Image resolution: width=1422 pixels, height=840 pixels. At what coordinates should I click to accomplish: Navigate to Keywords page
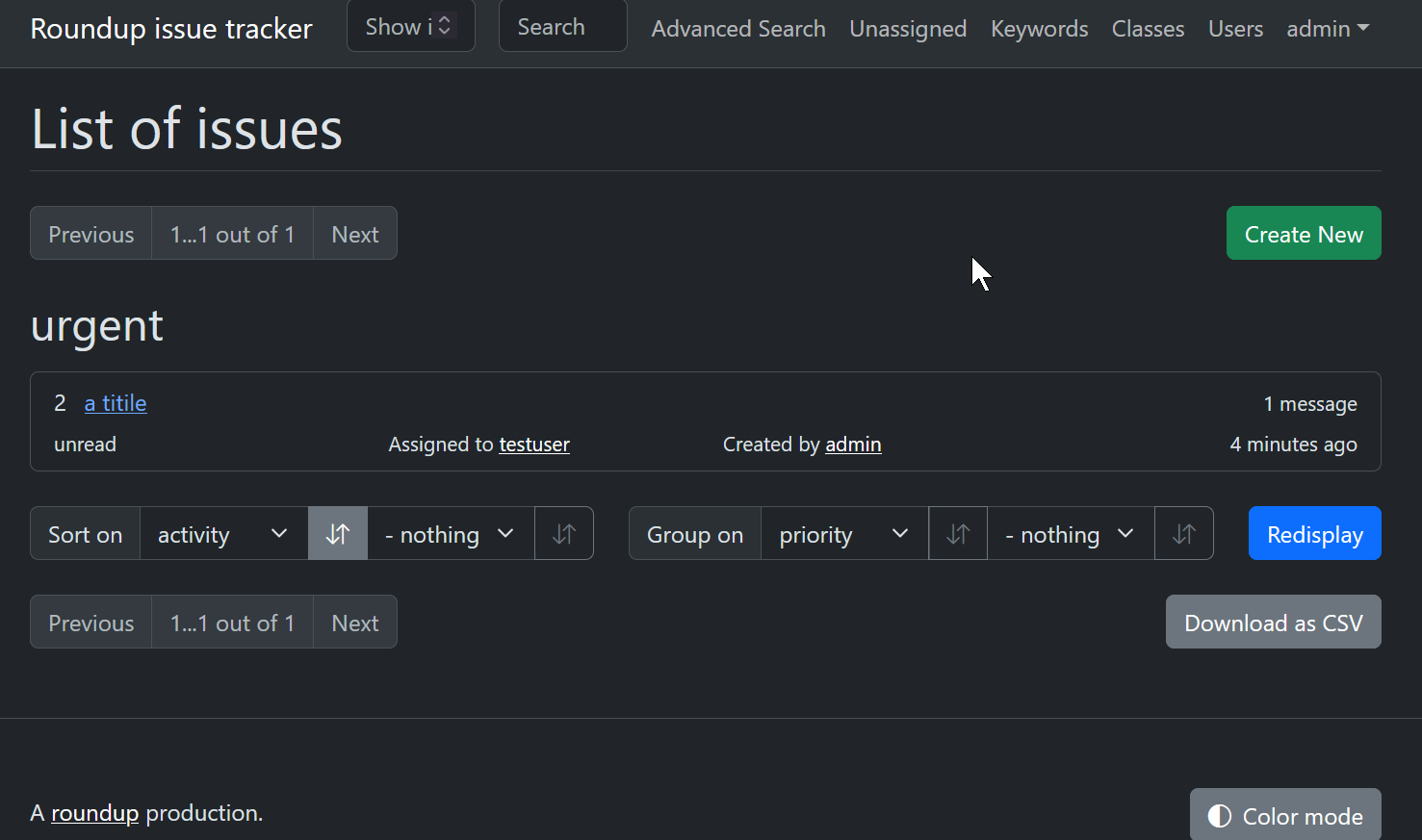(x=1039, y=29)
